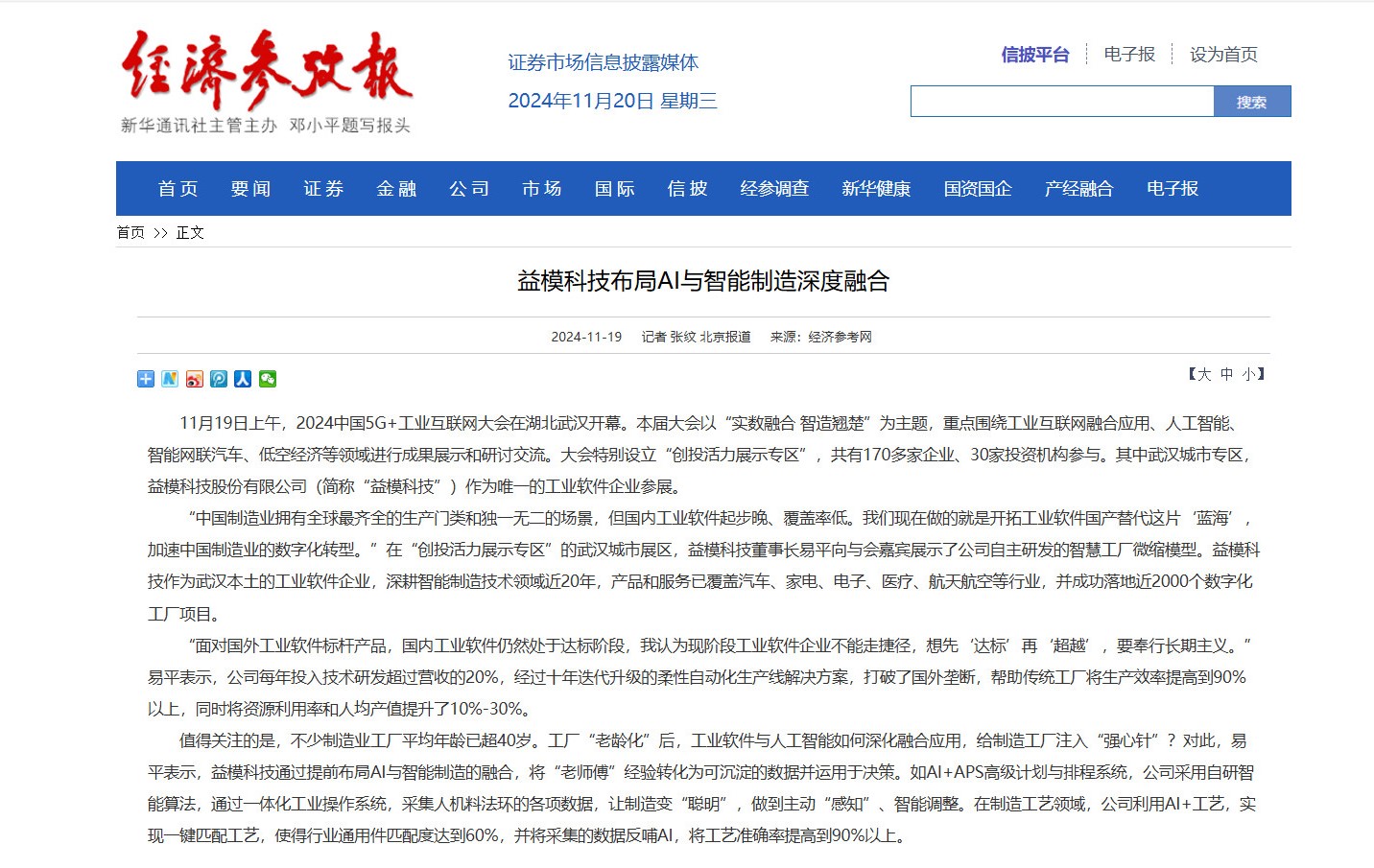Viewport: 1374px width, 868px height.
Task: Go to the 要闻 section
Action: point(251,189)
